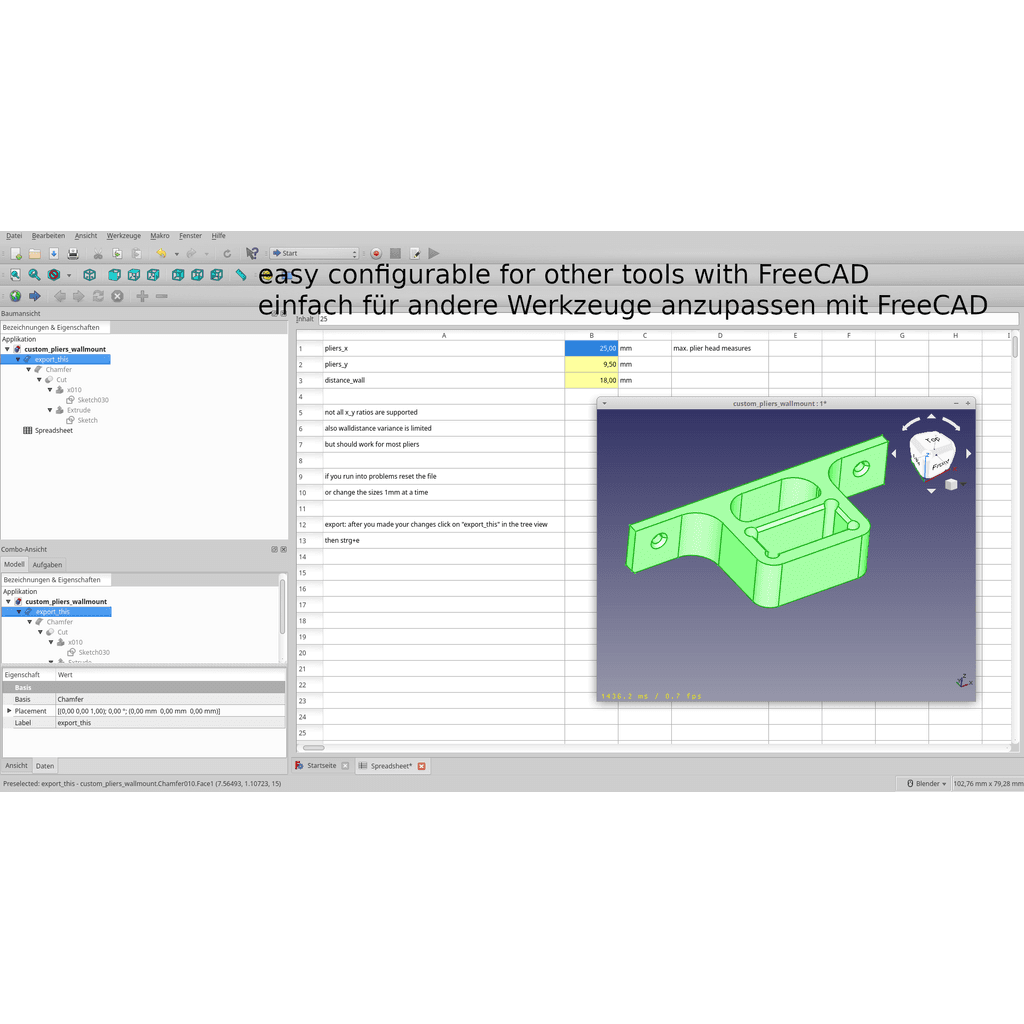
Task: Select the blue cell with 25,00
Action: click(591, 348)
